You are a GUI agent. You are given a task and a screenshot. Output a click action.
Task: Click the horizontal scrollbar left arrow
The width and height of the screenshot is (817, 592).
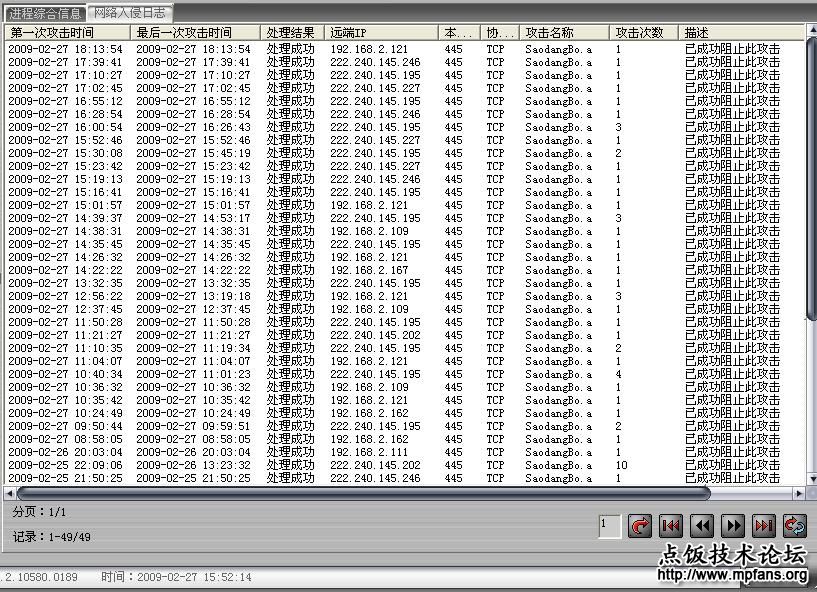[x=9, y=492]
